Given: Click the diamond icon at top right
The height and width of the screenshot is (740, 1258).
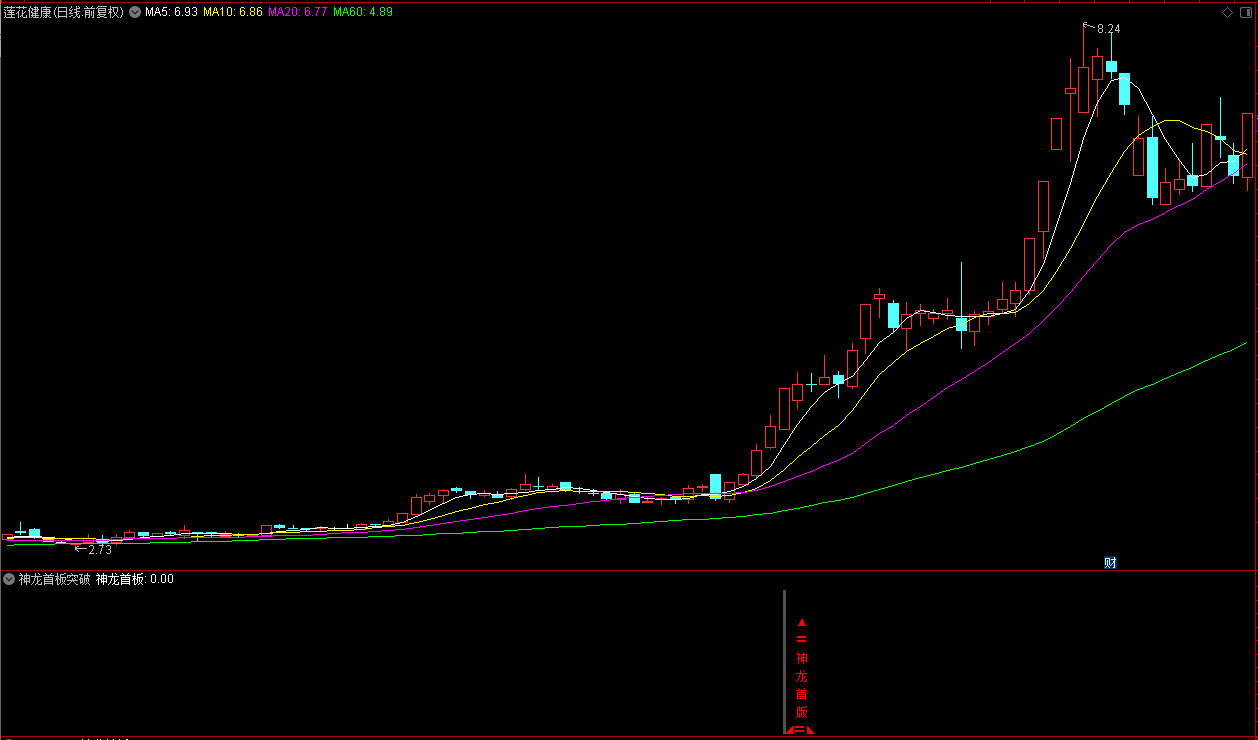Looking at the screenshot, I should tap(1227, 12).
